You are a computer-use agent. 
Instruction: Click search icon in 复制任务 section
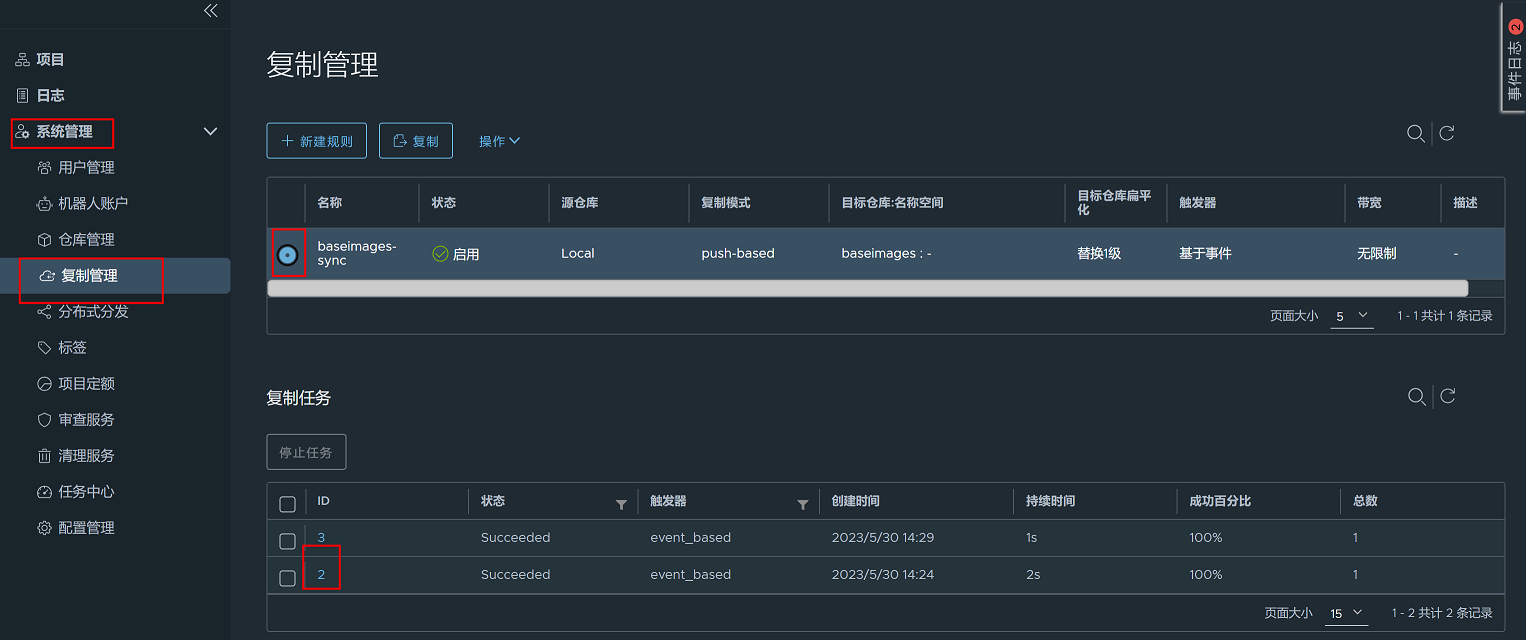click(x=1416, y=397)
